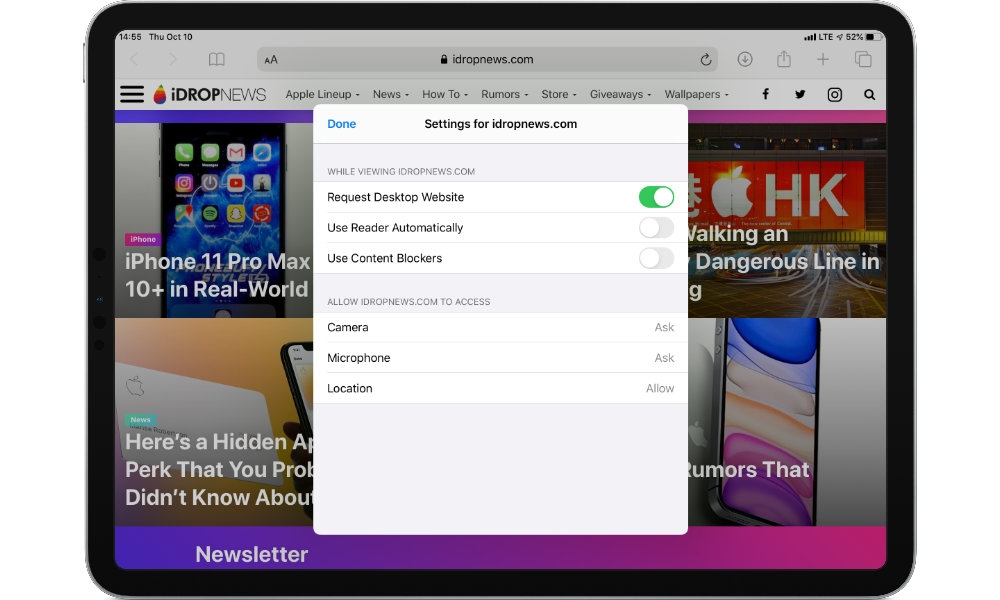
Task: Click the Newsletter heading
Action: coord(251,554)
